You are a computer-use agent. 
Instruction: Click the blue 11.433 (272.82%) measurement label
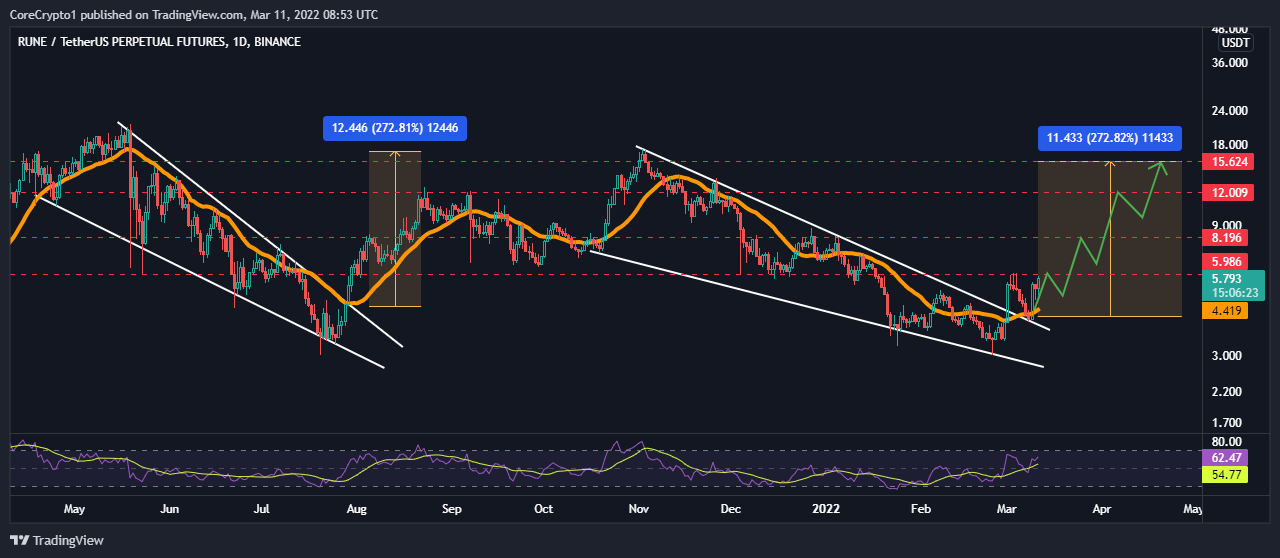point(1110,138)
